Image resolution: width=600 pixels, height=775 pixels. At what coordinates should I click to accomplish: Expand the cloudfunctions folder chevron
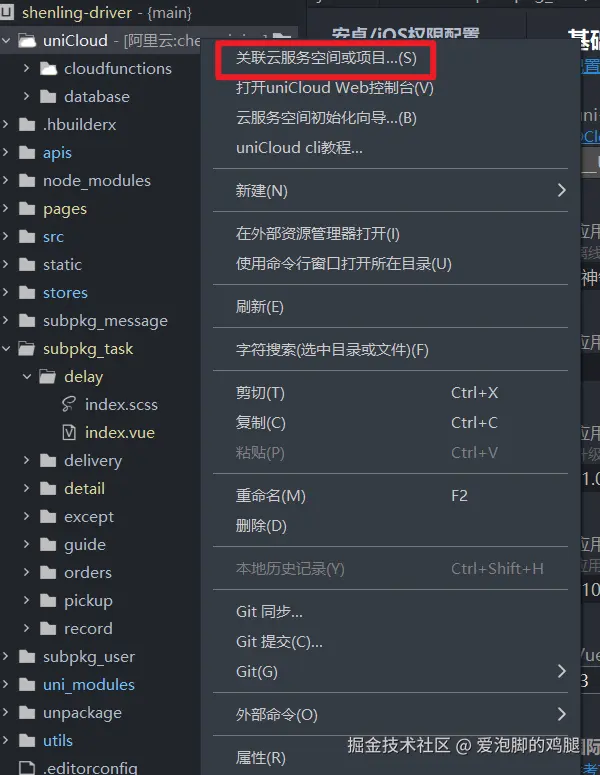(x=27, y=68)
